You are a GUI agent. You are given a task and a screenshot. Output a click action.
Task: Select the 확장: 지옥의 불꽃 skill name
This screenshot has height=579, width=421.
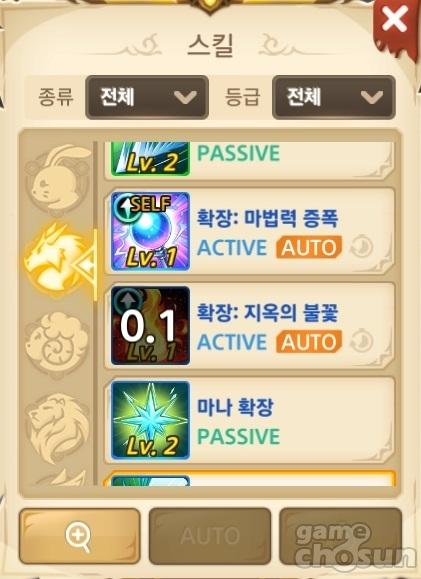pyautogui.click(x=267, y=313)
